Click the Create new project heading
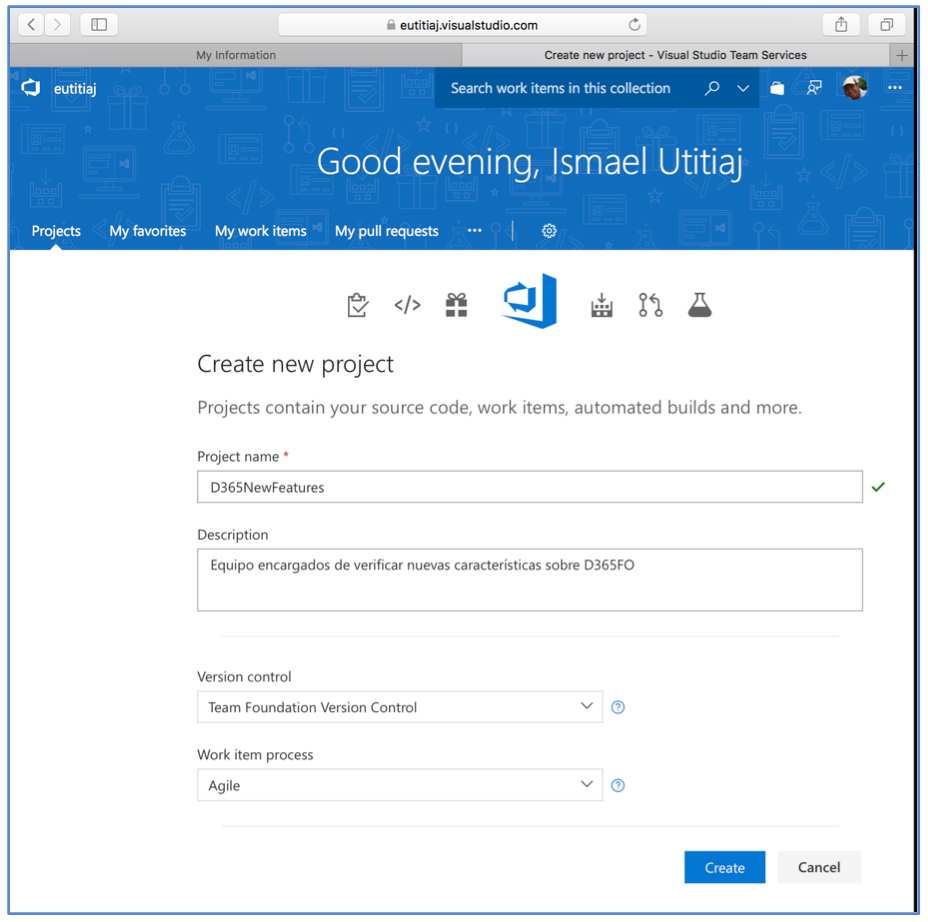 295,364
